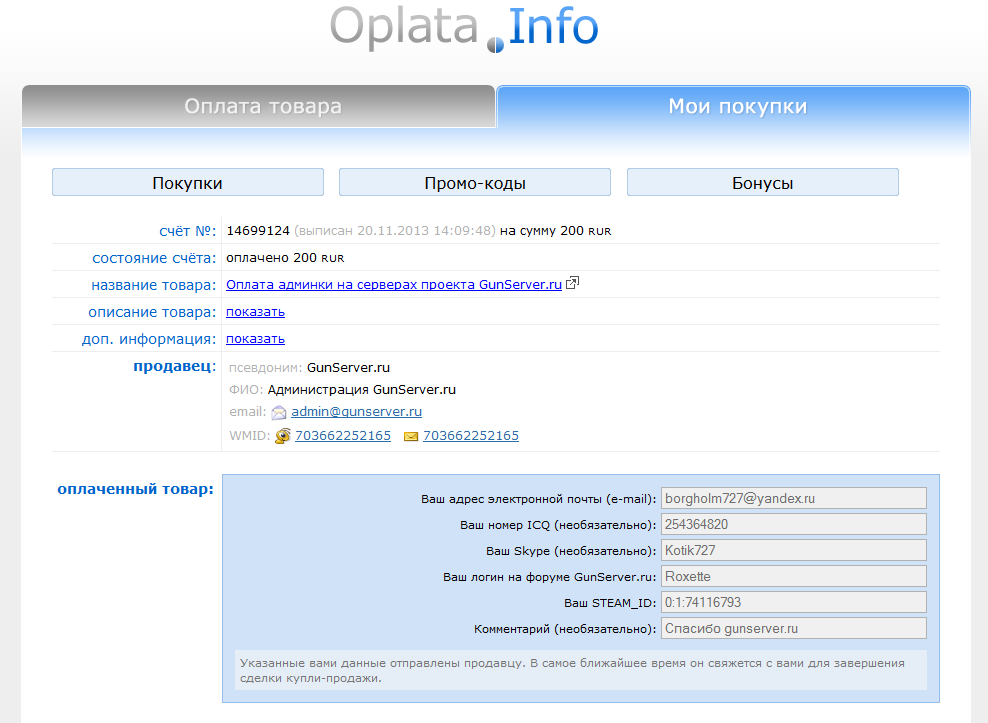Click the yellow message envelope icon near WMID
Viewport: 988px width, 723px height.
coord(411,437)
